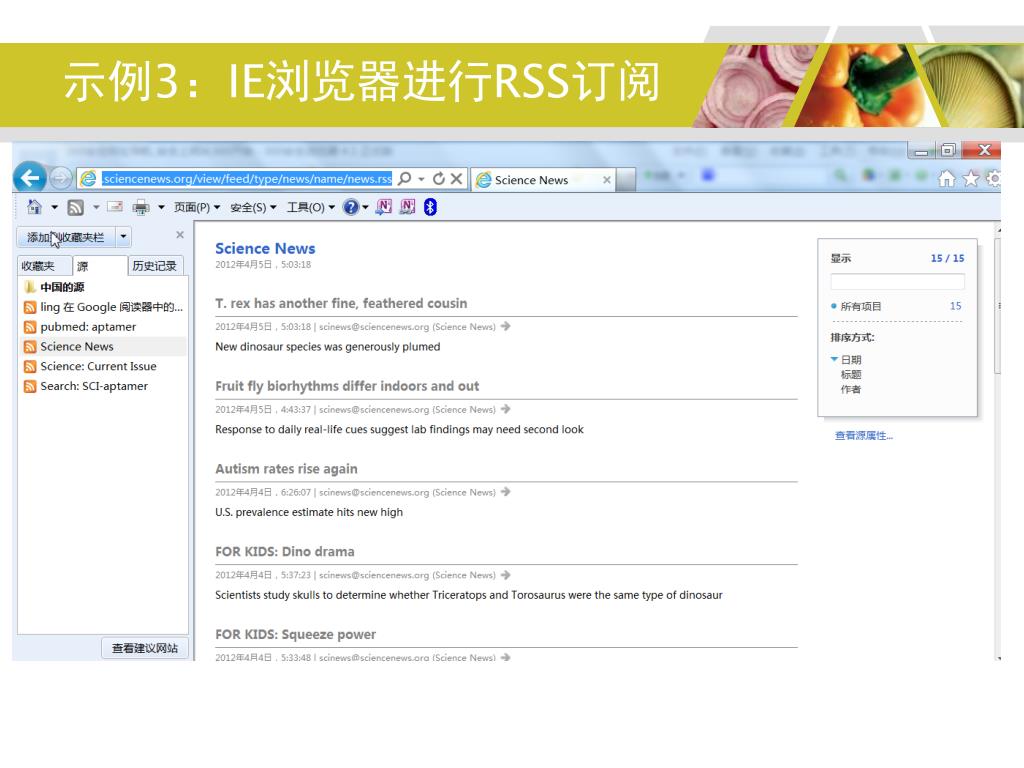Sort feed items by 标题

pyautogui.click(x=850, y=374)
